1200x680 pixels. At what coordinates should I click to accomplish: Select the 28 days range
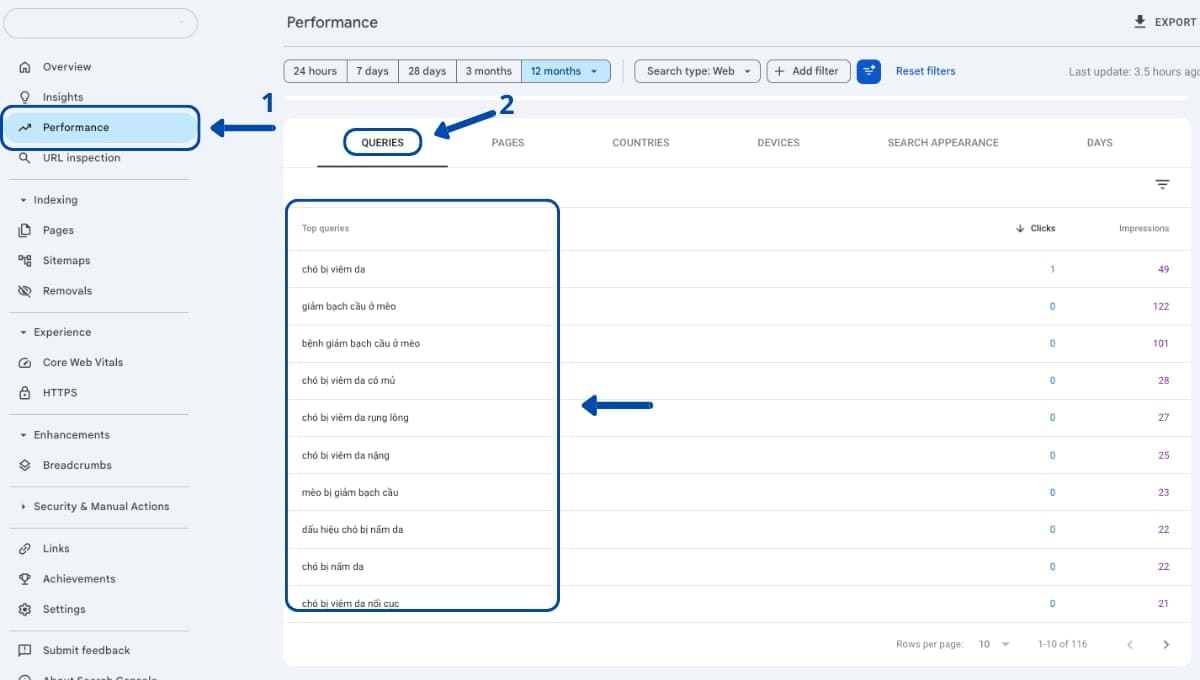(427, 71)
